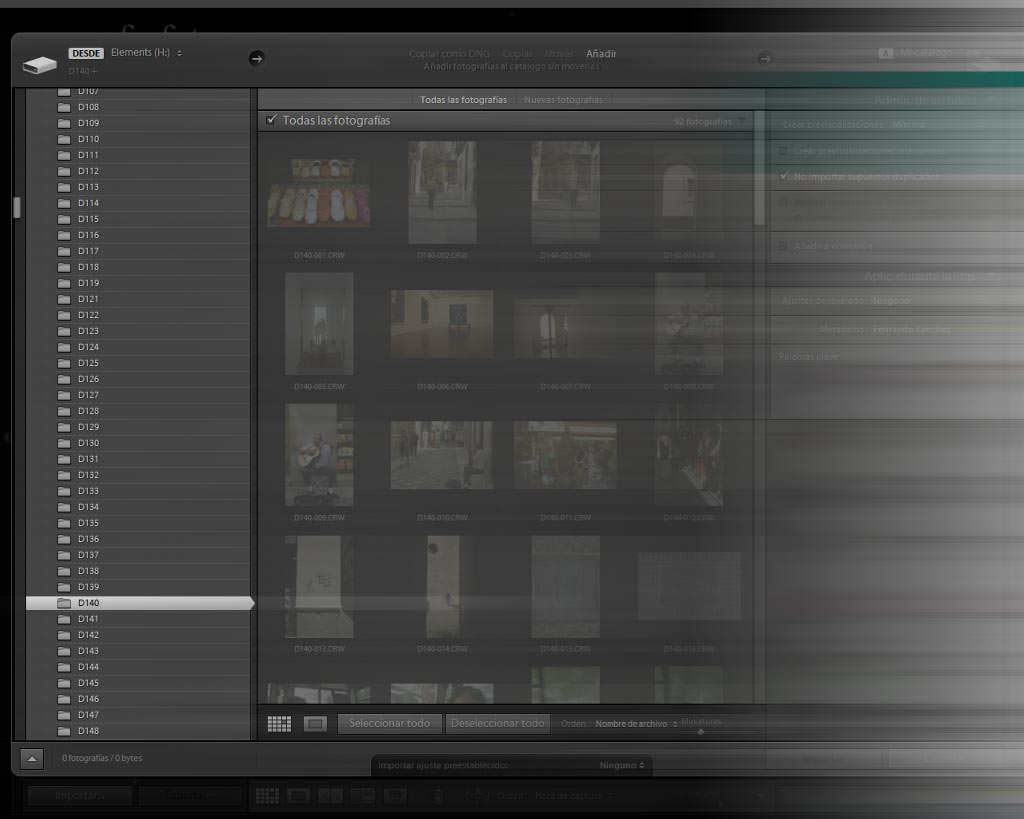The image size is (1024, 819).
Task: Click 0 fotografías / 0 bytes status text
Action: pos(102,758)
